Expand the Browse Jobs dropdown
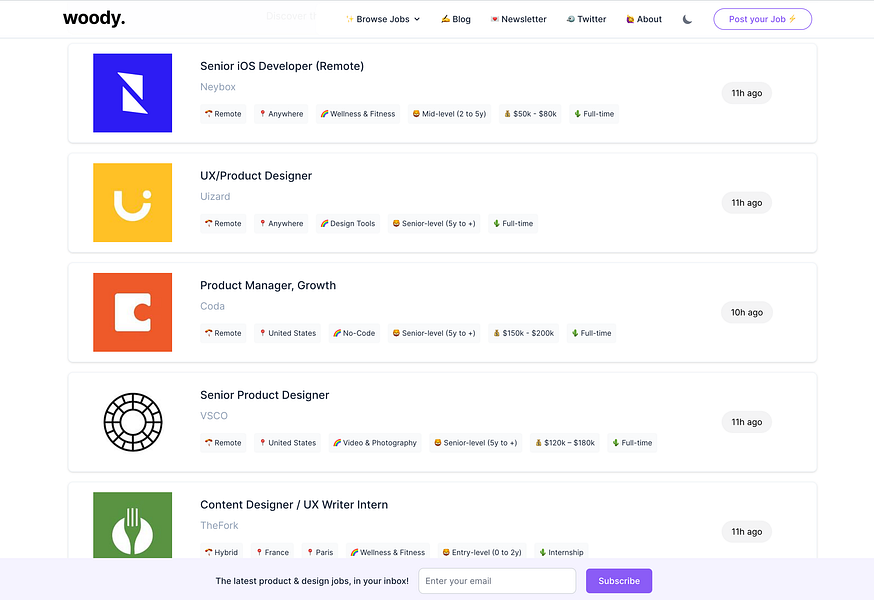The height and width of the screenshot is (600, 874). (383, 19)
